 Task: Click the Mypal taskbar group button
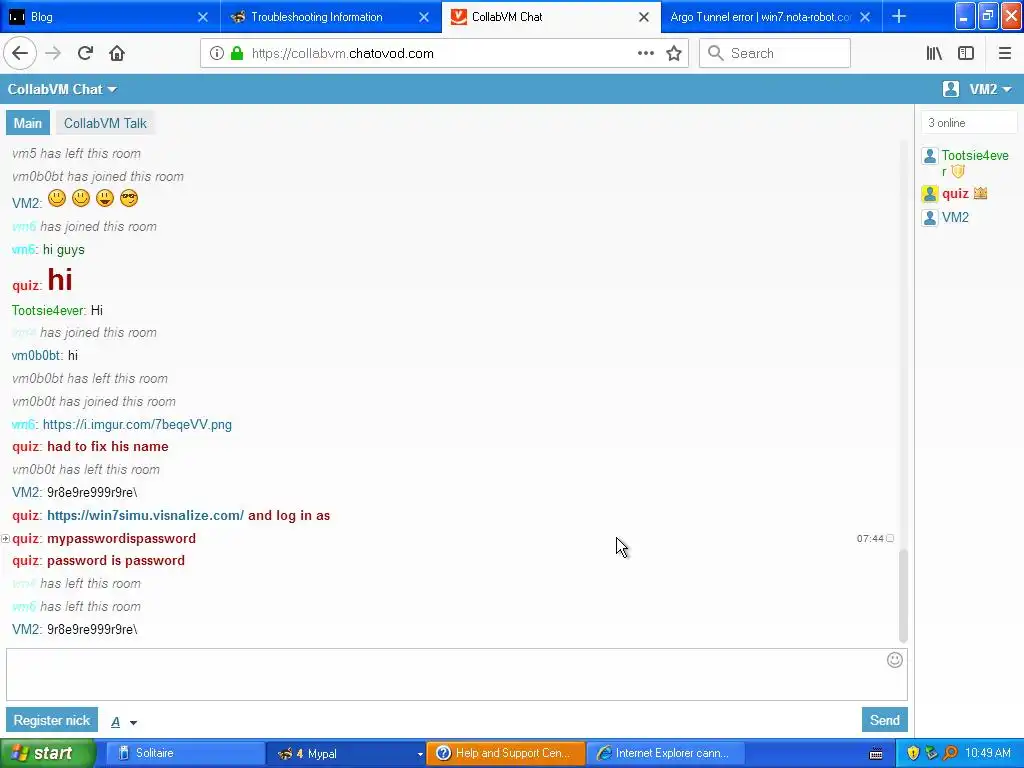click(346, 753)
